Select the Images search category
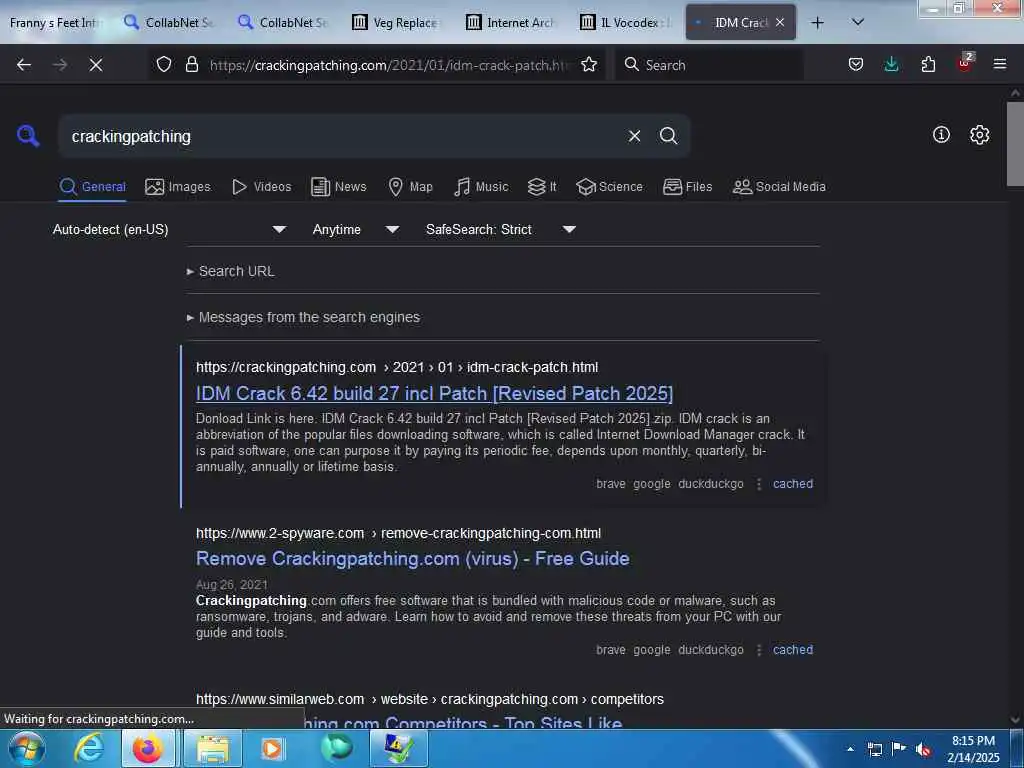 click(178, 187)
